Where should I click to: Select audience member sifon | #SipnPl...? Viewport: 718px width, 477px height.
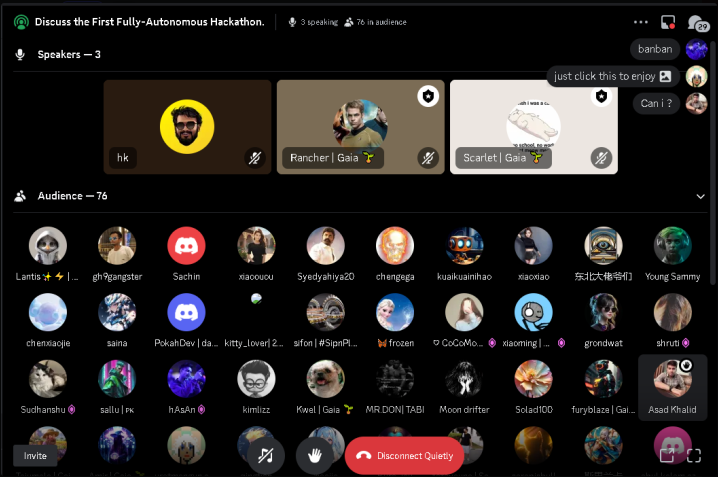coord(326,321)
